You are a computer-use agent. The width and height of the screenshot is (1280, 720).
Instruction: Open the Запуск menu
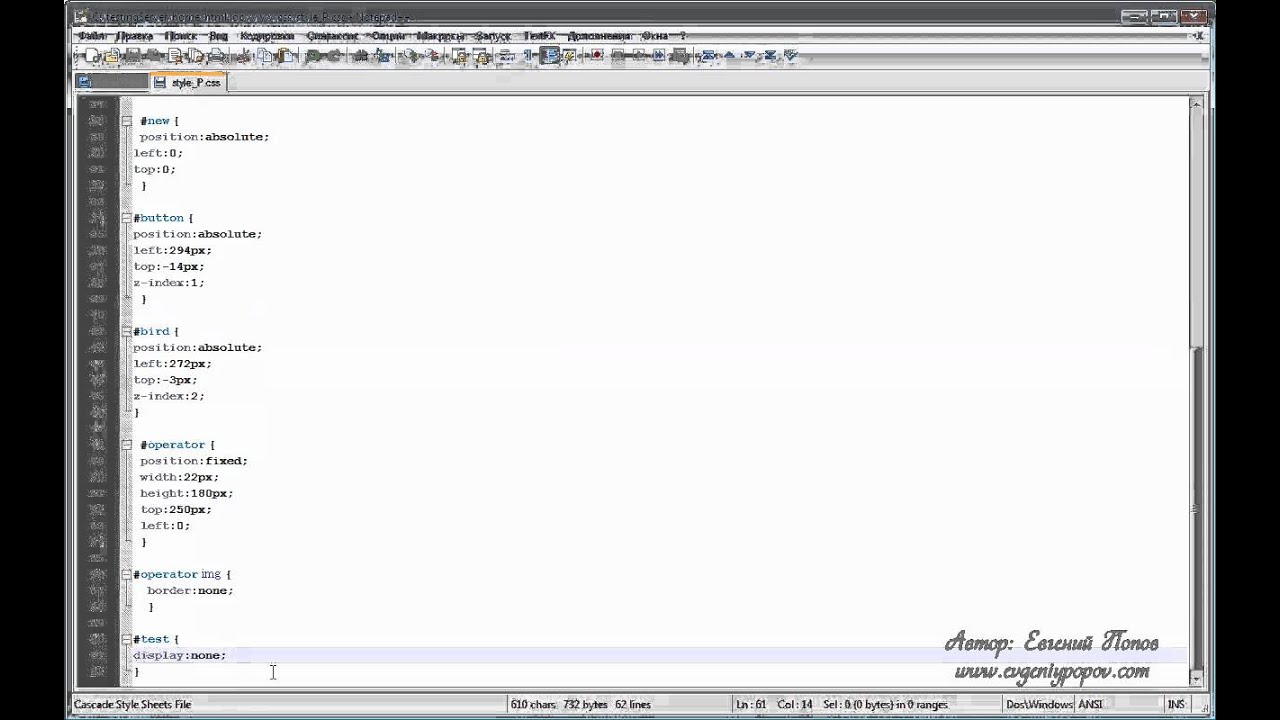click(492, 36)
